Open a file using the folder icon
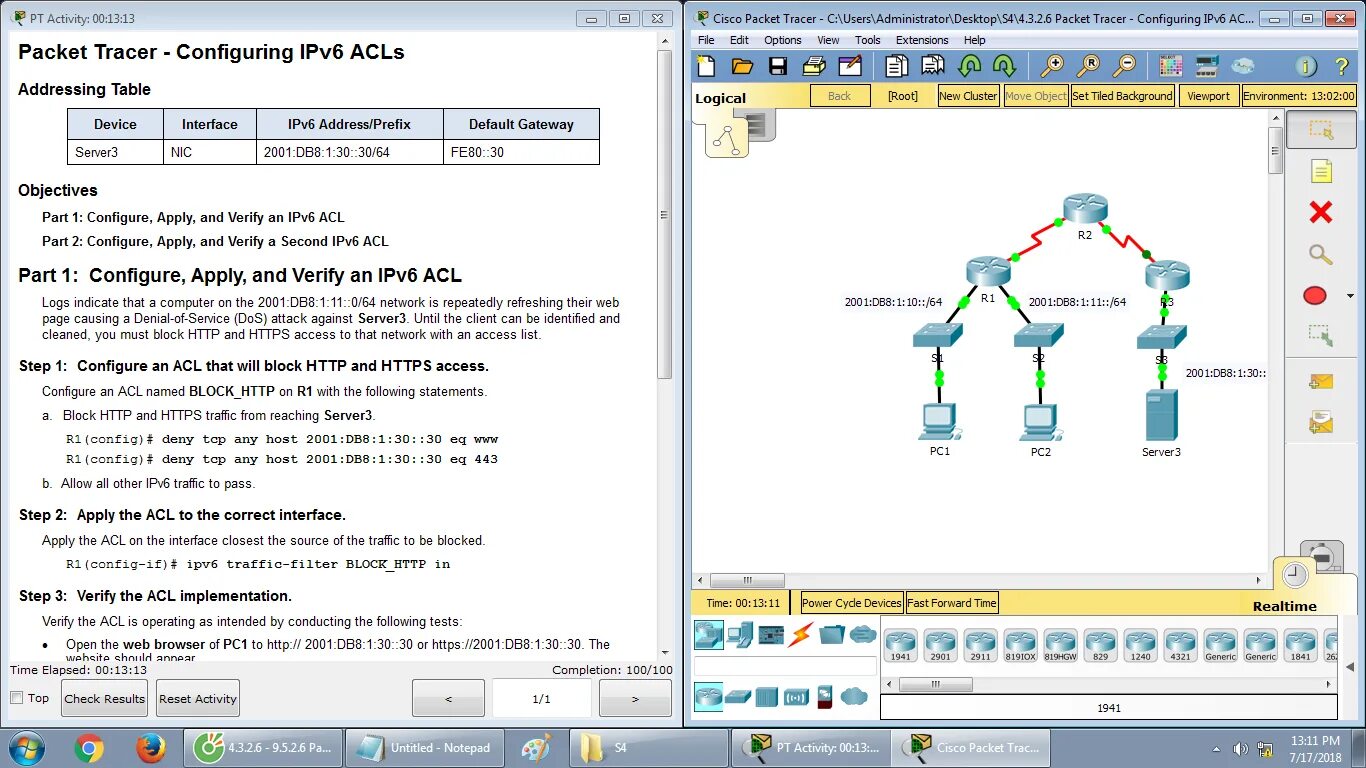Viewport: 1366px width, 768px height. [742, 67]
